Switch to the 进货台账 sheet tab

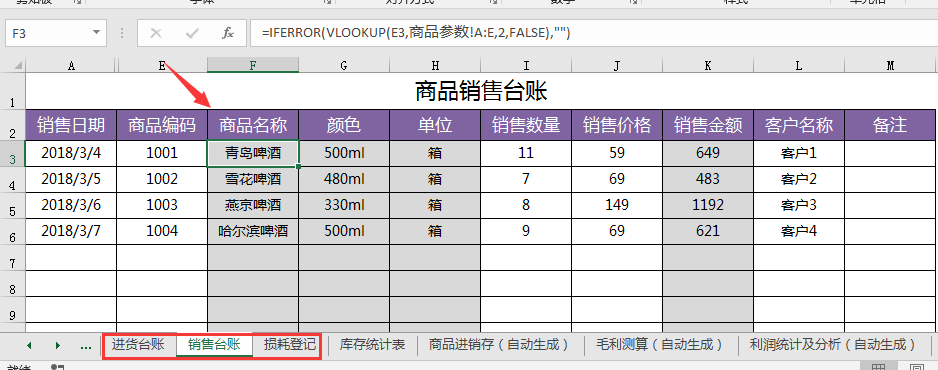(x=138, y=345)
